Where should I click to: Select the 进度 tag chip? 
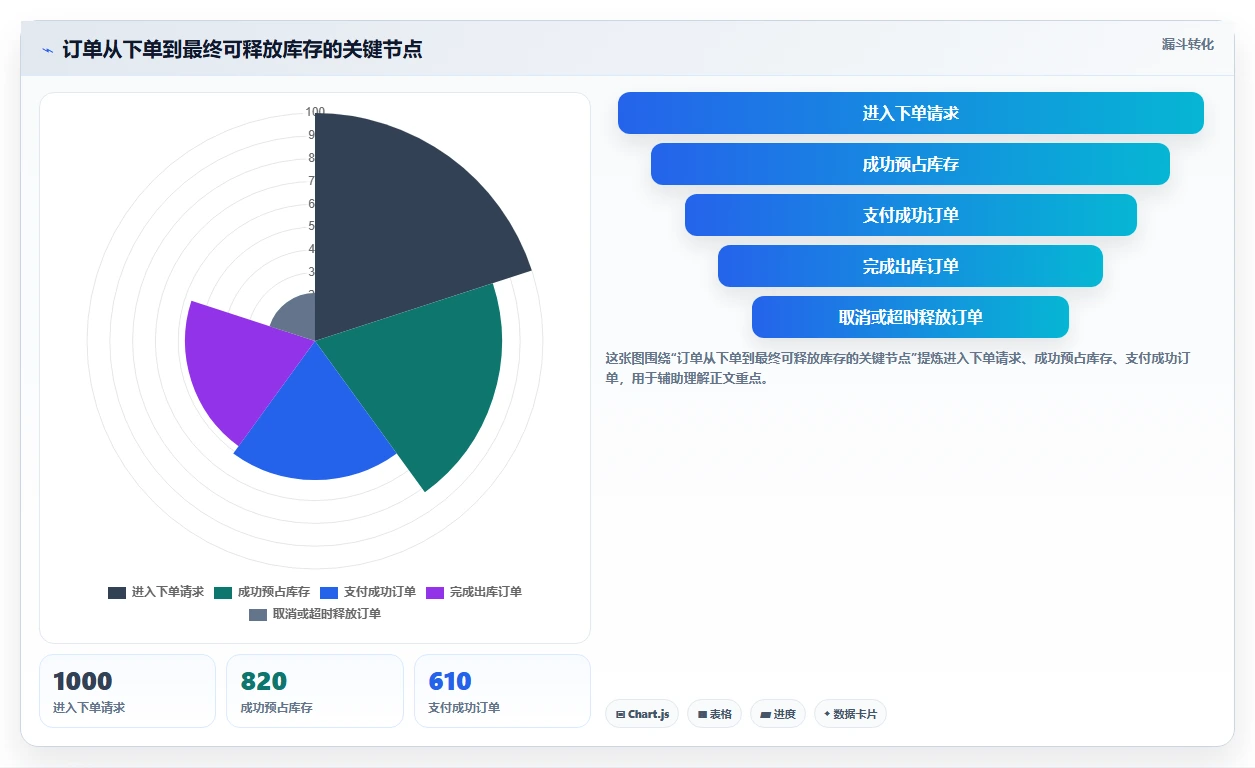778,714
